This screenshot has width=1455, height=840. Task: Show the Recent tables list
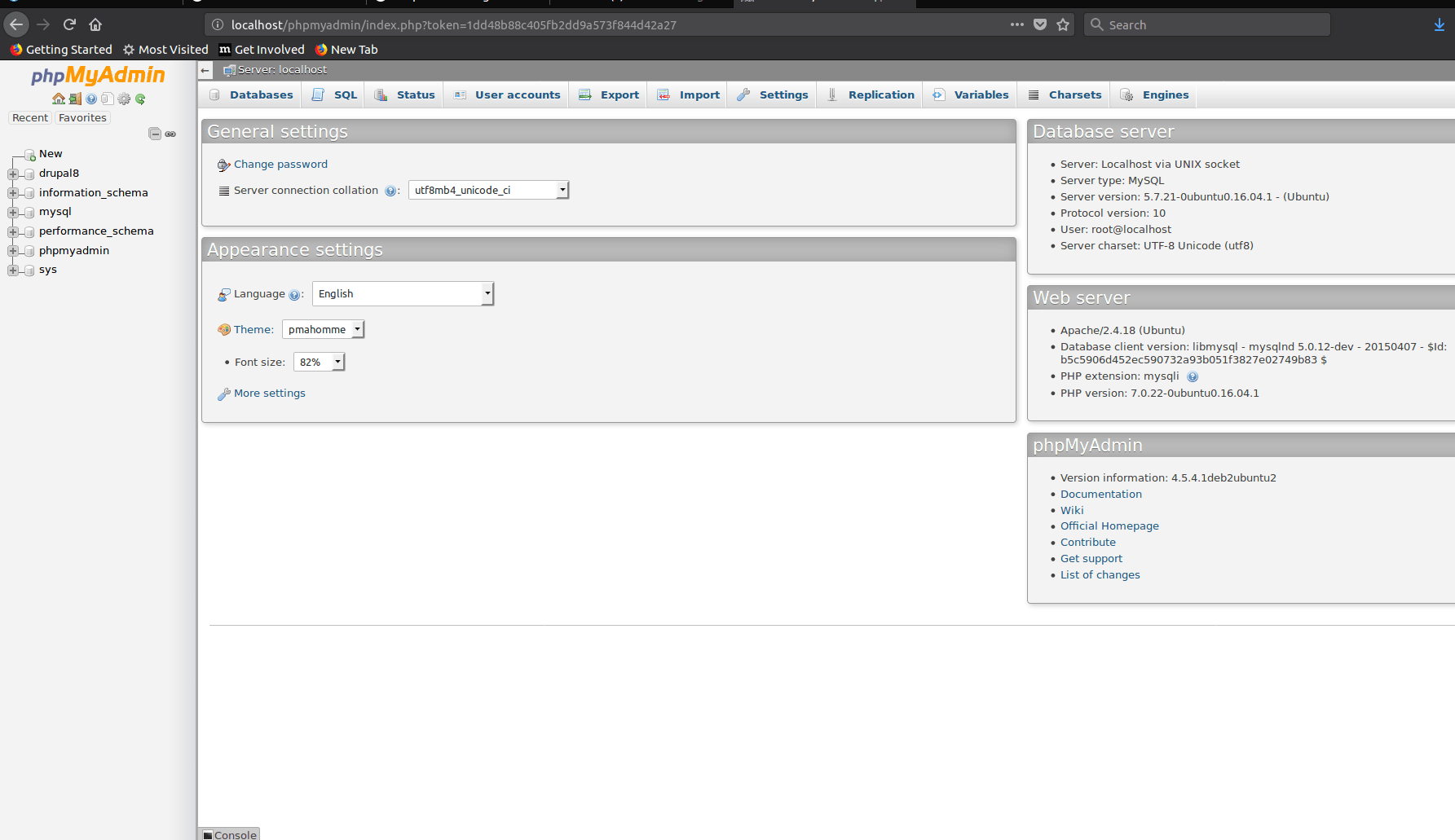[30, 118]
